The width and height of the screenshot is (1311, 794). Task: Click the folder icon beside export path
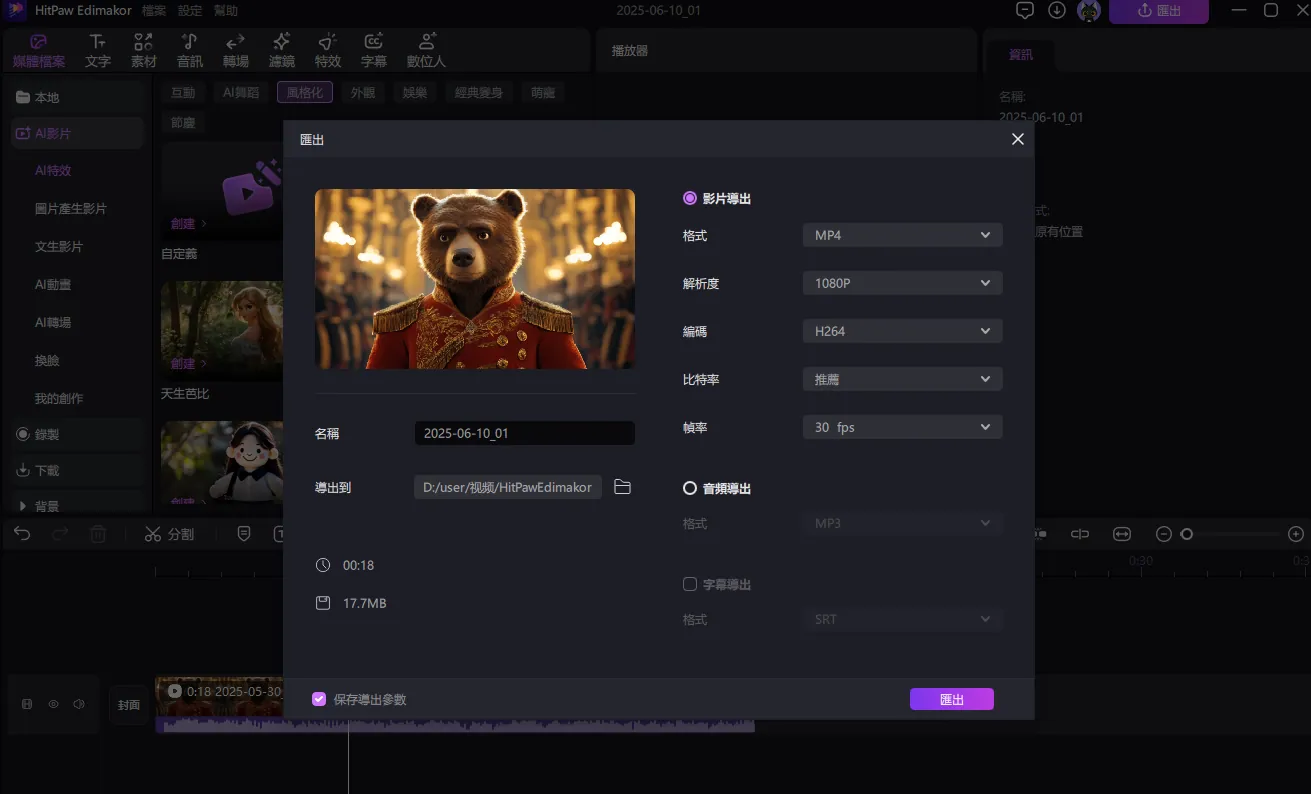pyautogui.click(x=622, y=487)
